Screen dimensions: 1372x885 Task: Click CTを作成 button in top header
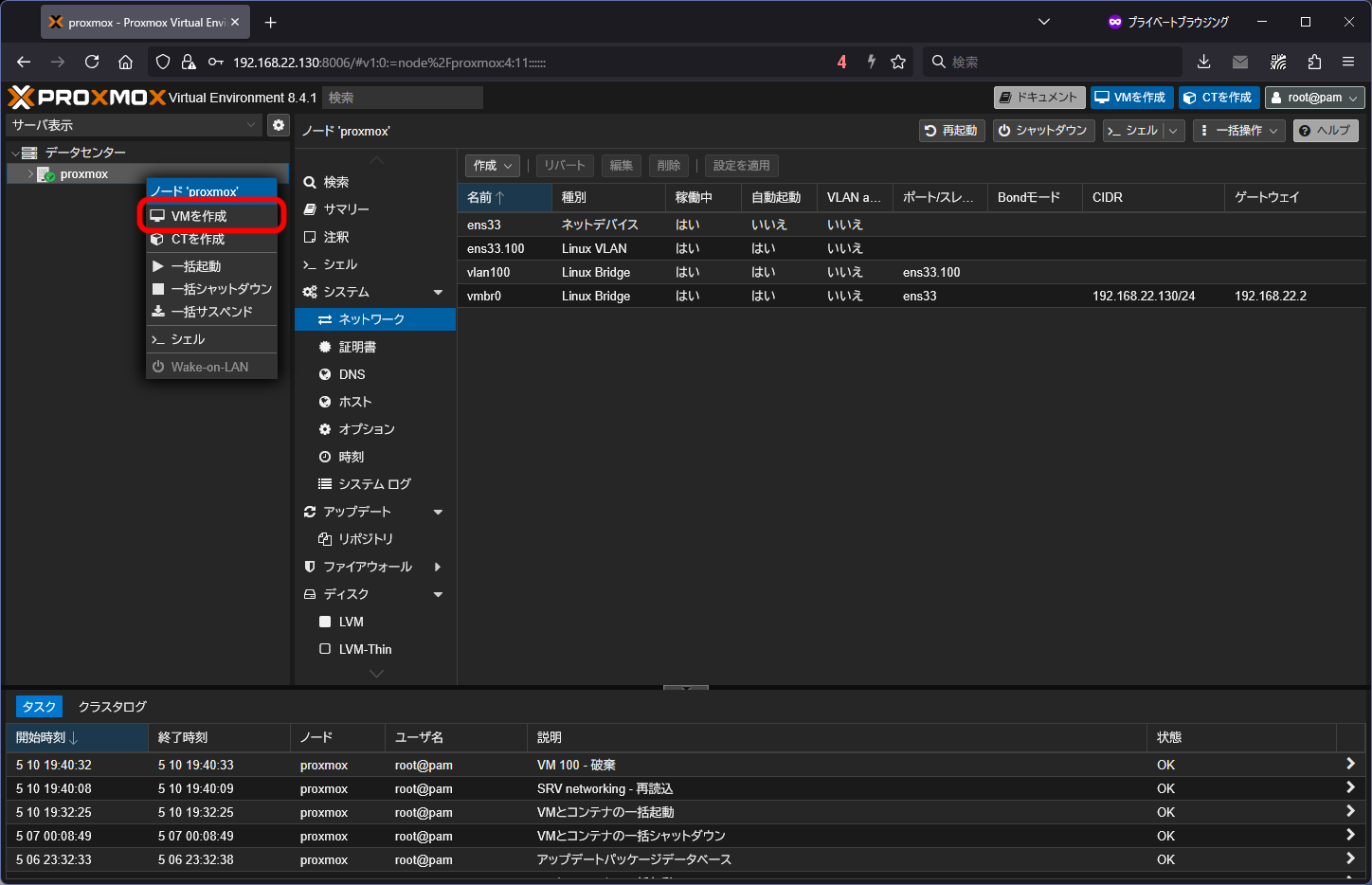point(1219,98)
